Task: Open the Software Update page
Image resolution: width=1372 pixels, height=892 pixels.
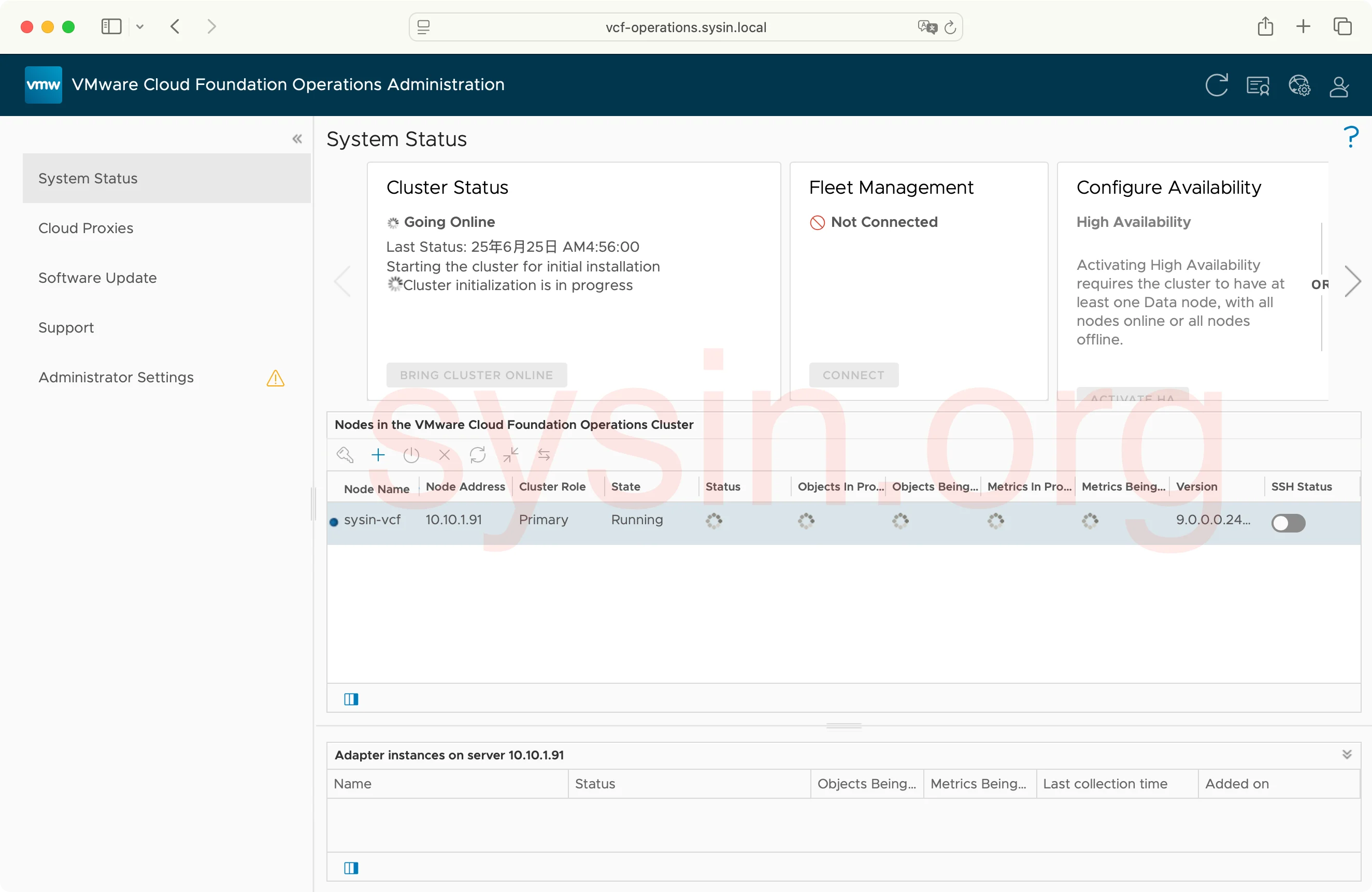Action: click(97, 278)
